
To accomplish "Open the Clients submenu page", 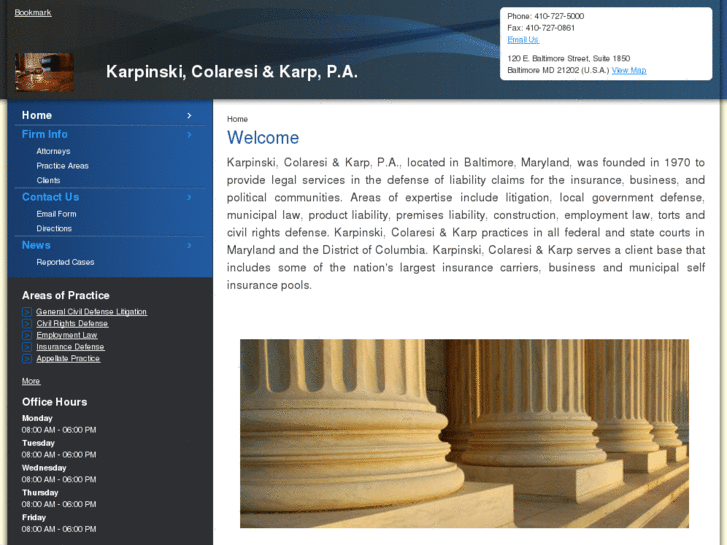I will tap(48, 180).
